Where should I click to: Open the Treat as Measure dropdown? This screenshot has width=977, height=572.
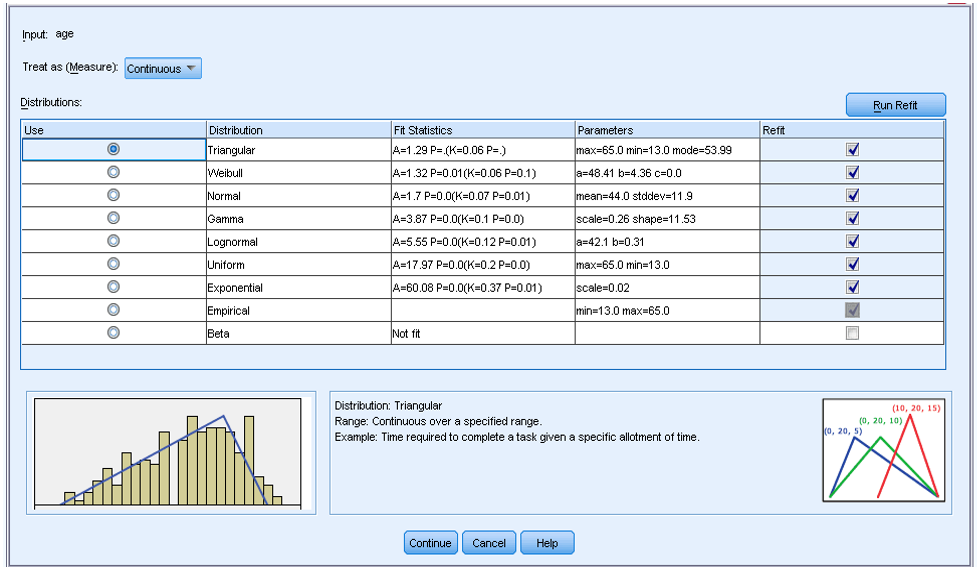coord(163,69)
